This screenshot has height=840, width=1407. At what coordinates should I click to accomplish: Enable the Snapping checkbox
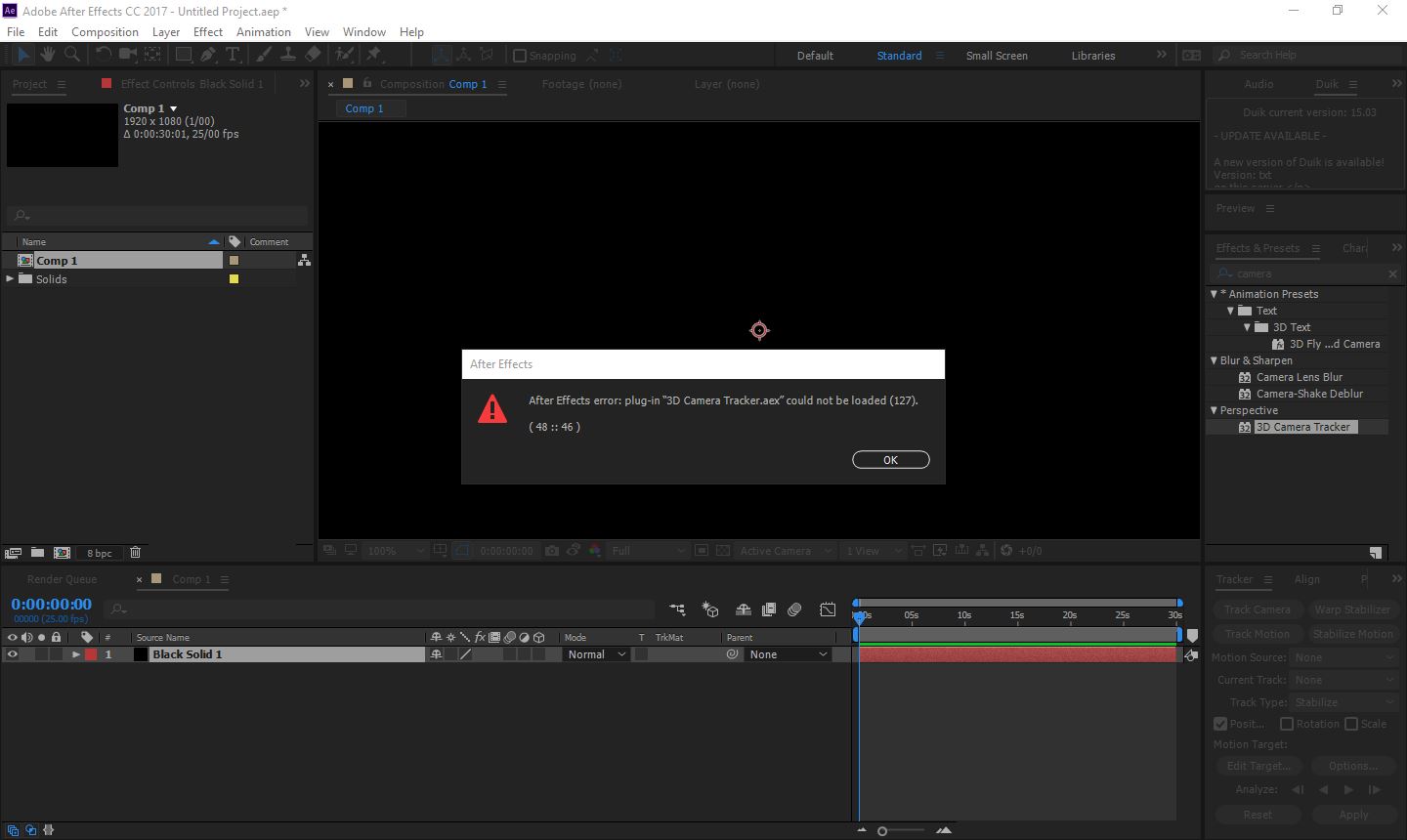click(x=520, y=56)
